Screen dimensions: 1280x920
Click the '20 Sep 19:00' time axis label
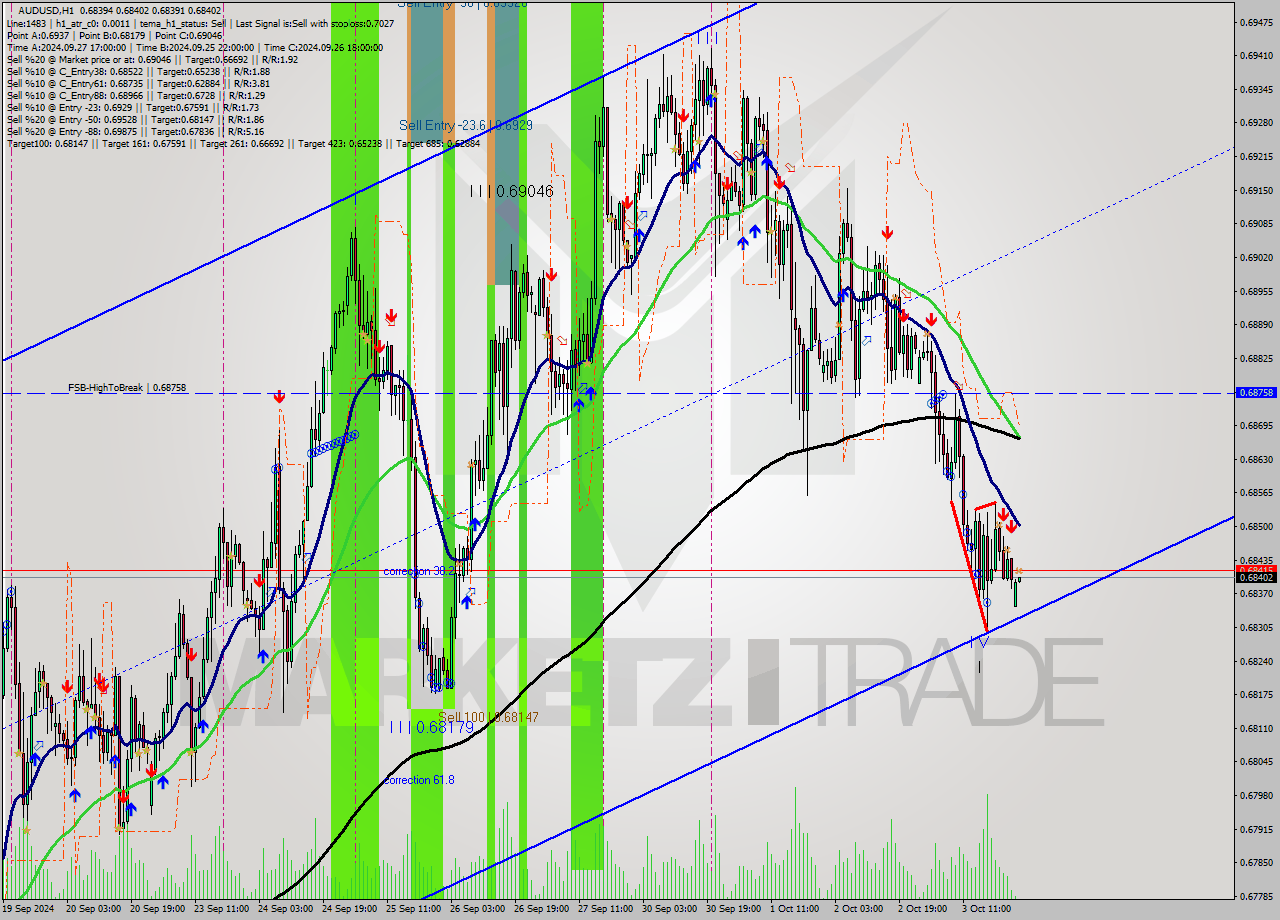point(158,910)
